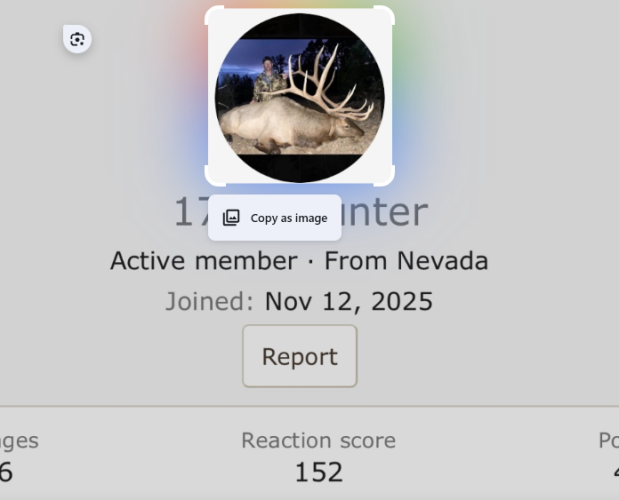Click the hunter in the profile photo
The width and height of the screenshot is (619, 500).
tap(269, 80)
